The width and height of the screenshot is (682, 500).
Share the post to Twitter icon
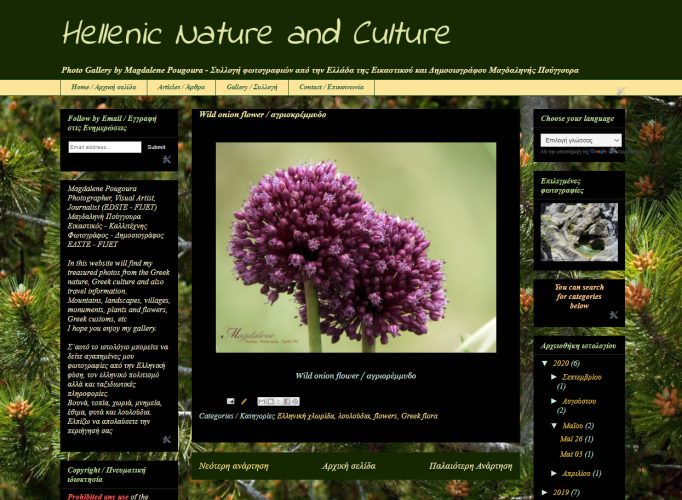[x=279, y=401]
